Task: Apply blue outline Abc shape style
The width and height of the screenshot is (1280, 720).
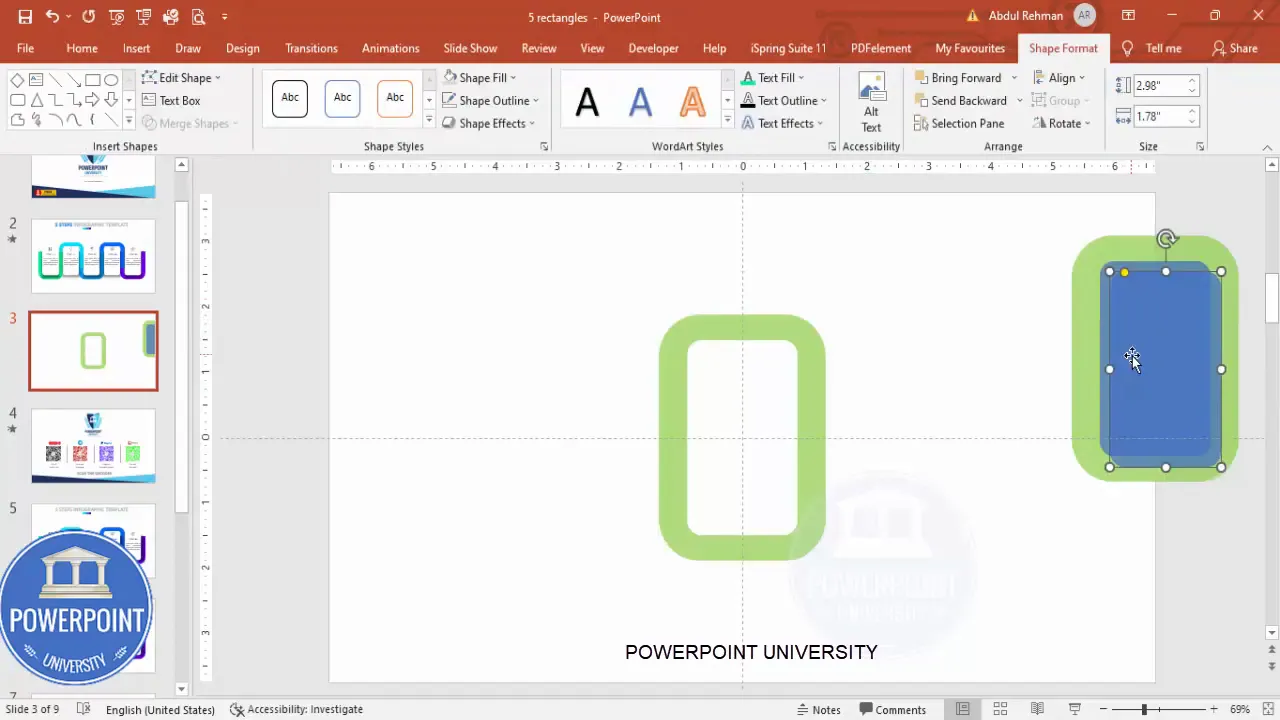Action: pyautogui.click(x=342, y=98)
